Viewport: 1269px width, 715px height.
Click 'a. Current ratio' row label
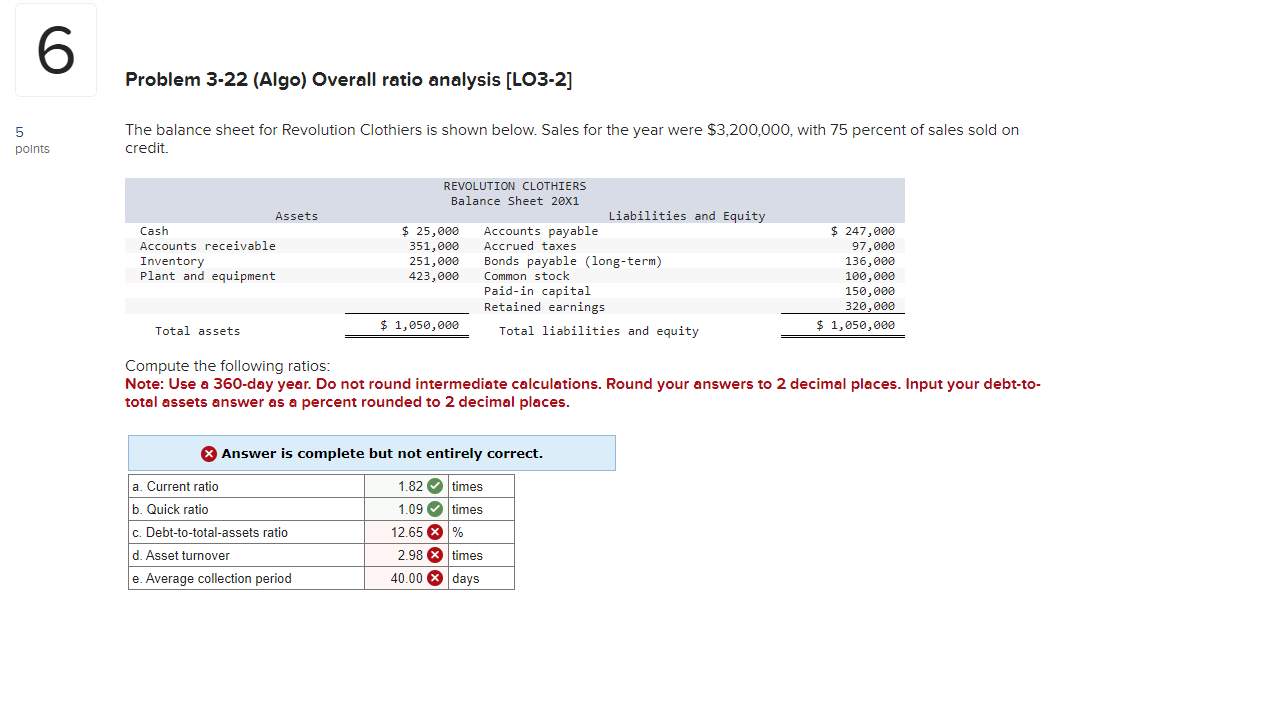[x=175, y=486]
